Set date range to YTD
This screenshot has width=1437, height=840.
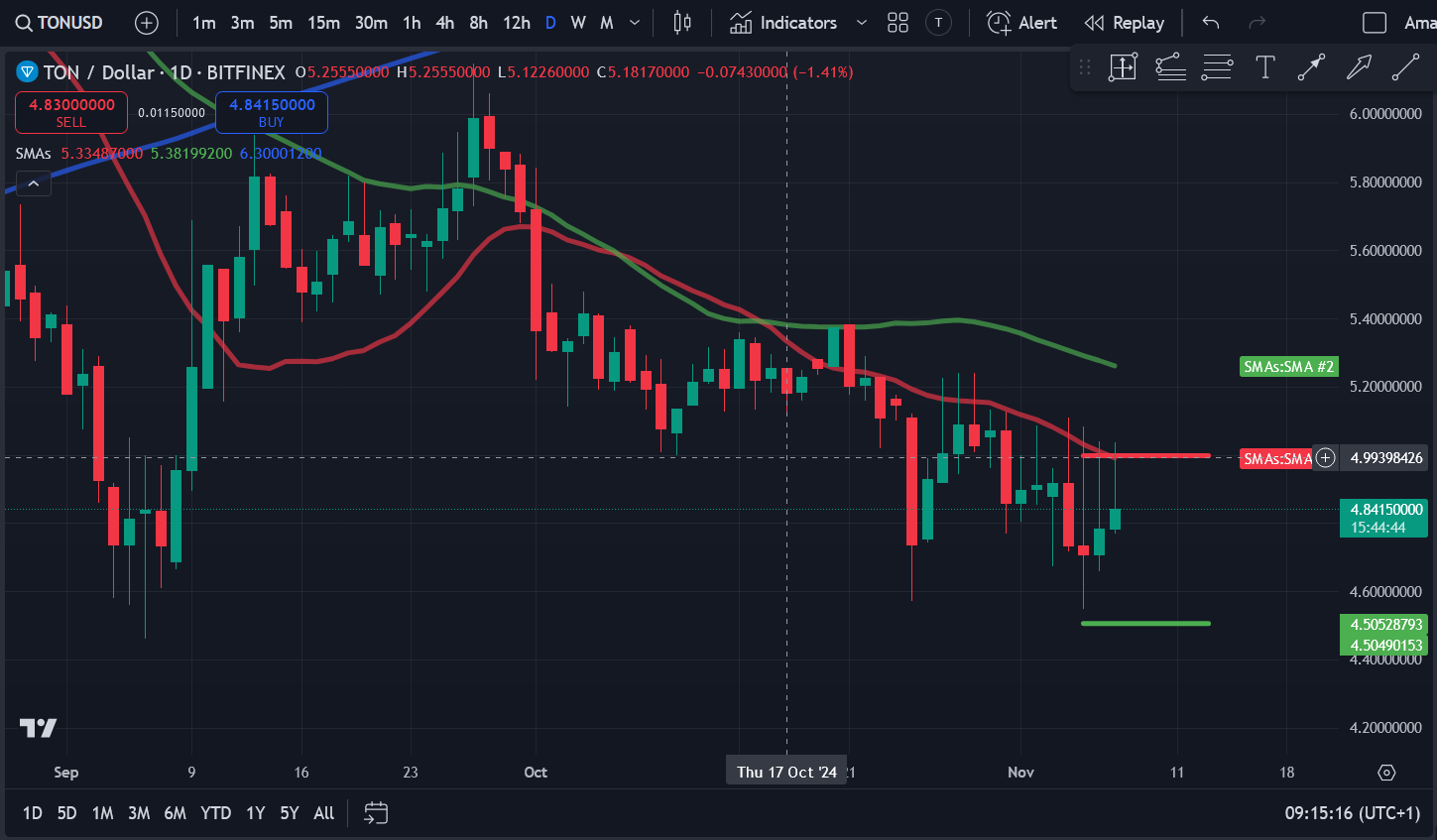point(215,813)
